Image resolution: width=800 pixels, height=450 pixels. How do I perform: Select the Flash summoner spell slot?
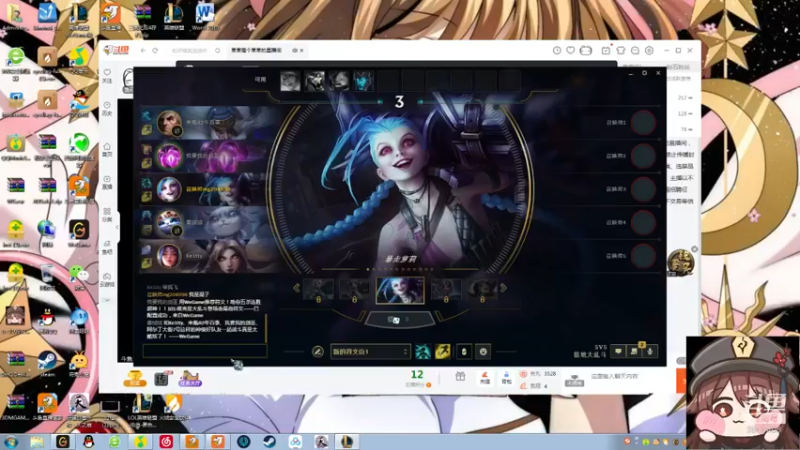pos(442,352)
